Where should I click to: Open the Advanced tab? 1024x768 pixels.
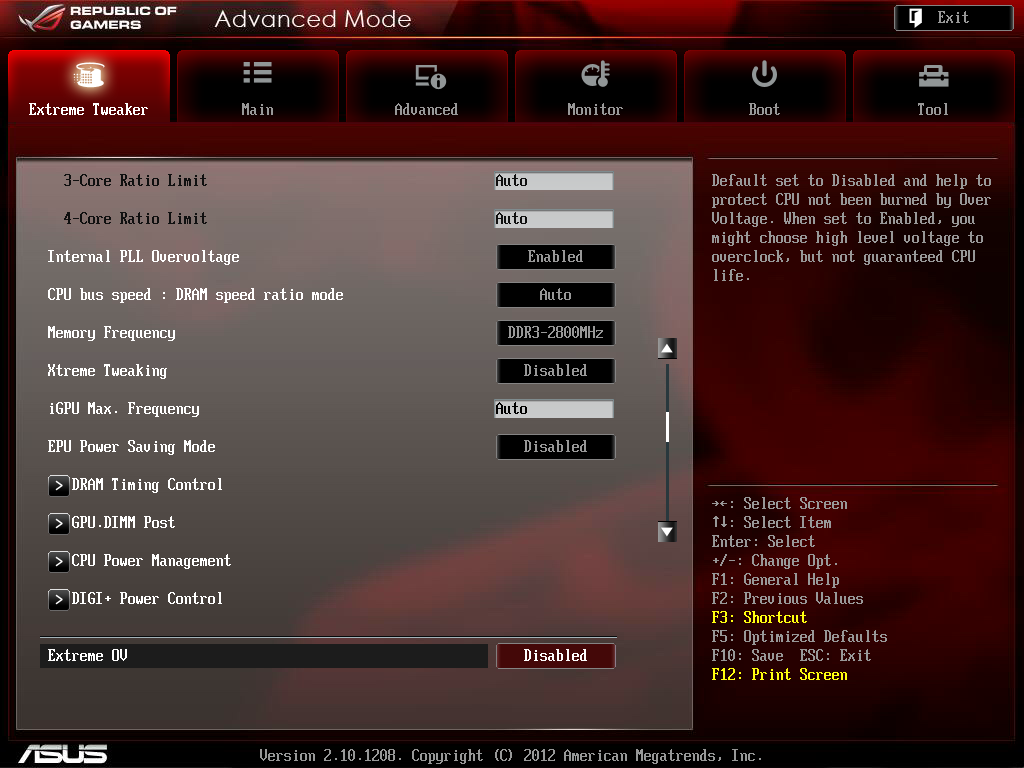[426, 86]
